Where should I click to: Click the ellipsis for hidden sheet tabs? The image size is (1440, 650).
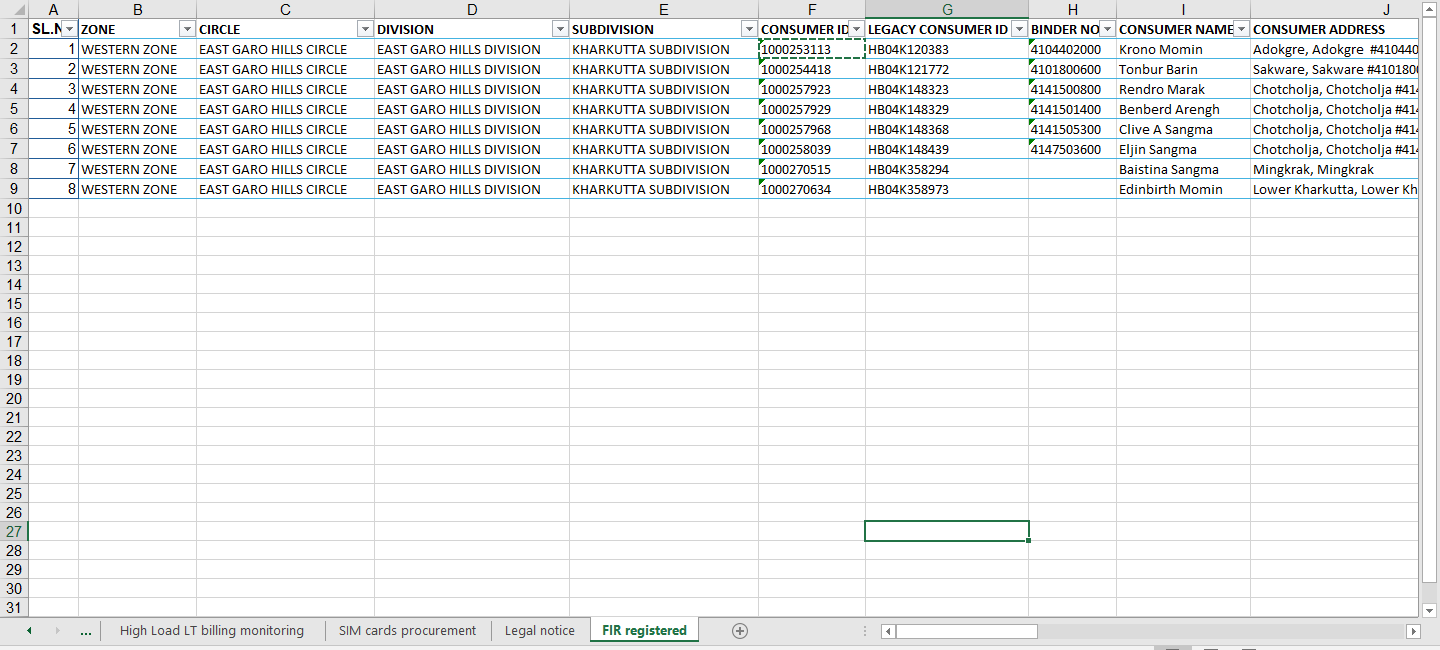coord(86,631)
